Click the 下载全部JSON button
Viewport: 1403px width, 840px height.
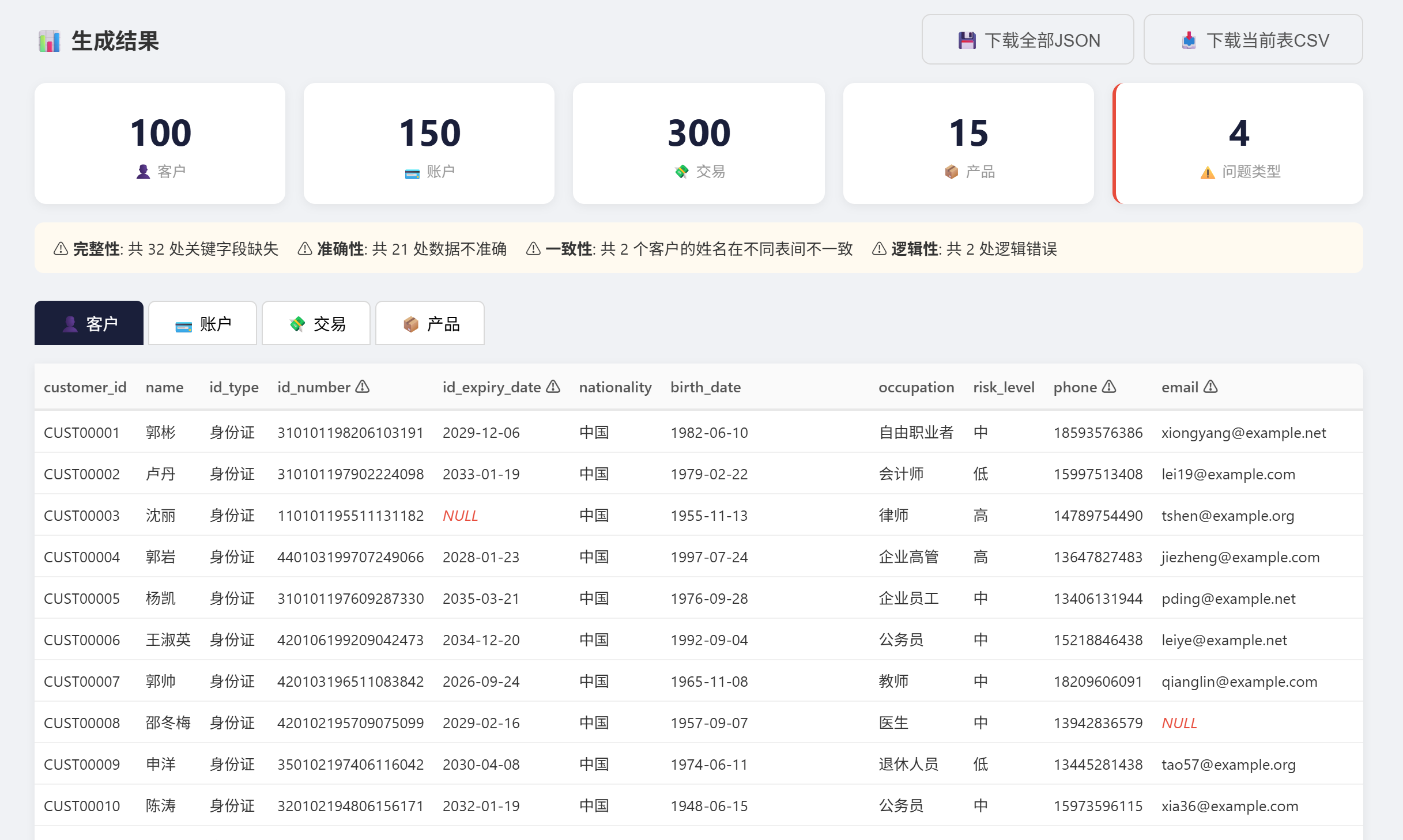(1028, 40)
